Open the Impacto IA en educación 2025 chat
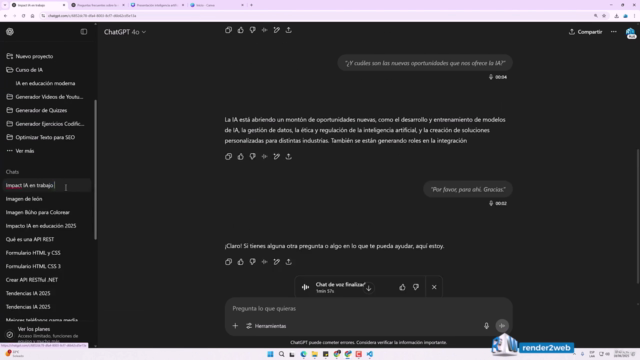The width and height of the screenshot is (640, 360). pyautogui.click(x=41, y=226)
